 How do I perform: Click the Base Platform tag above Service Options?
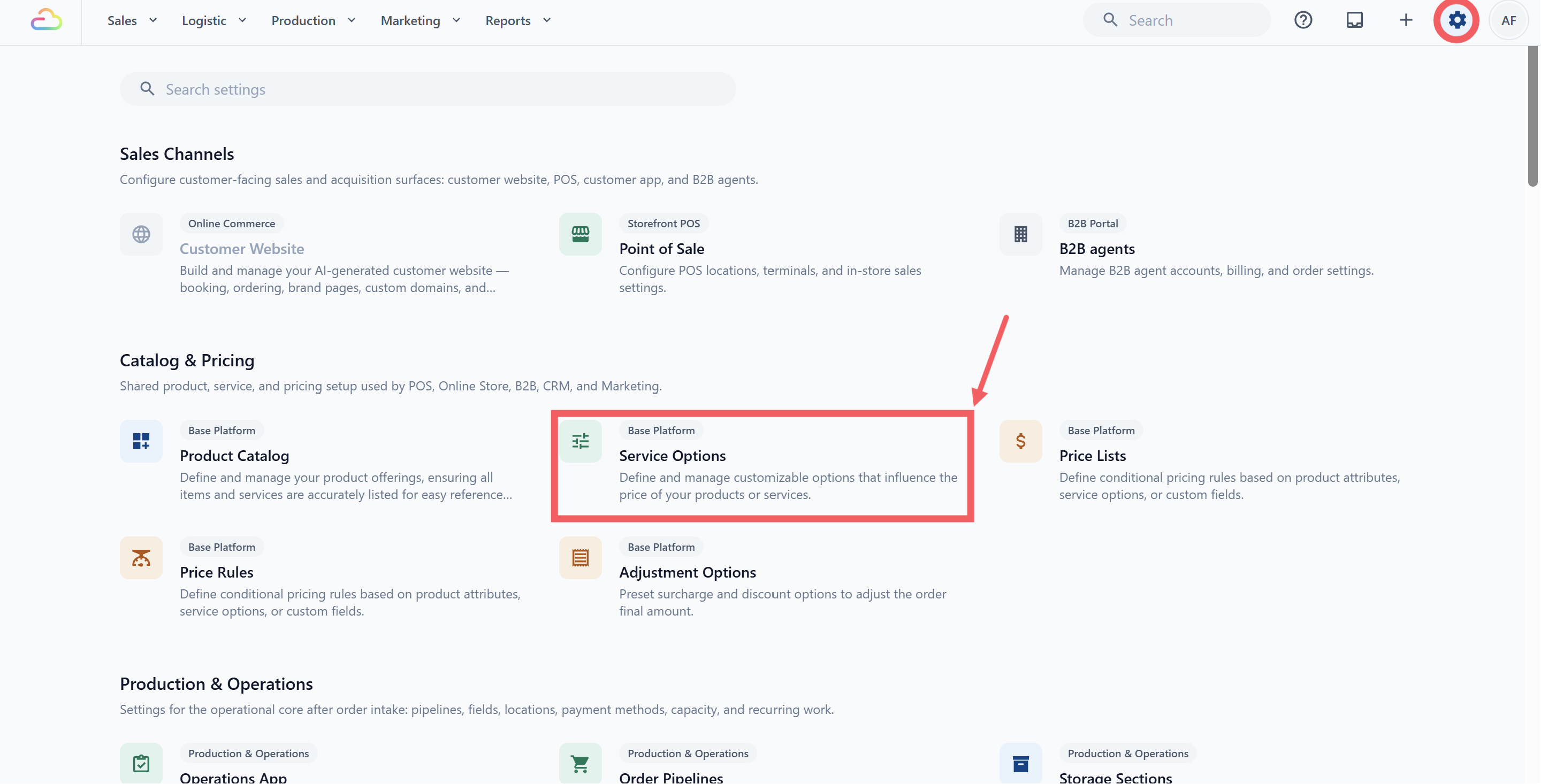point(661,430)
